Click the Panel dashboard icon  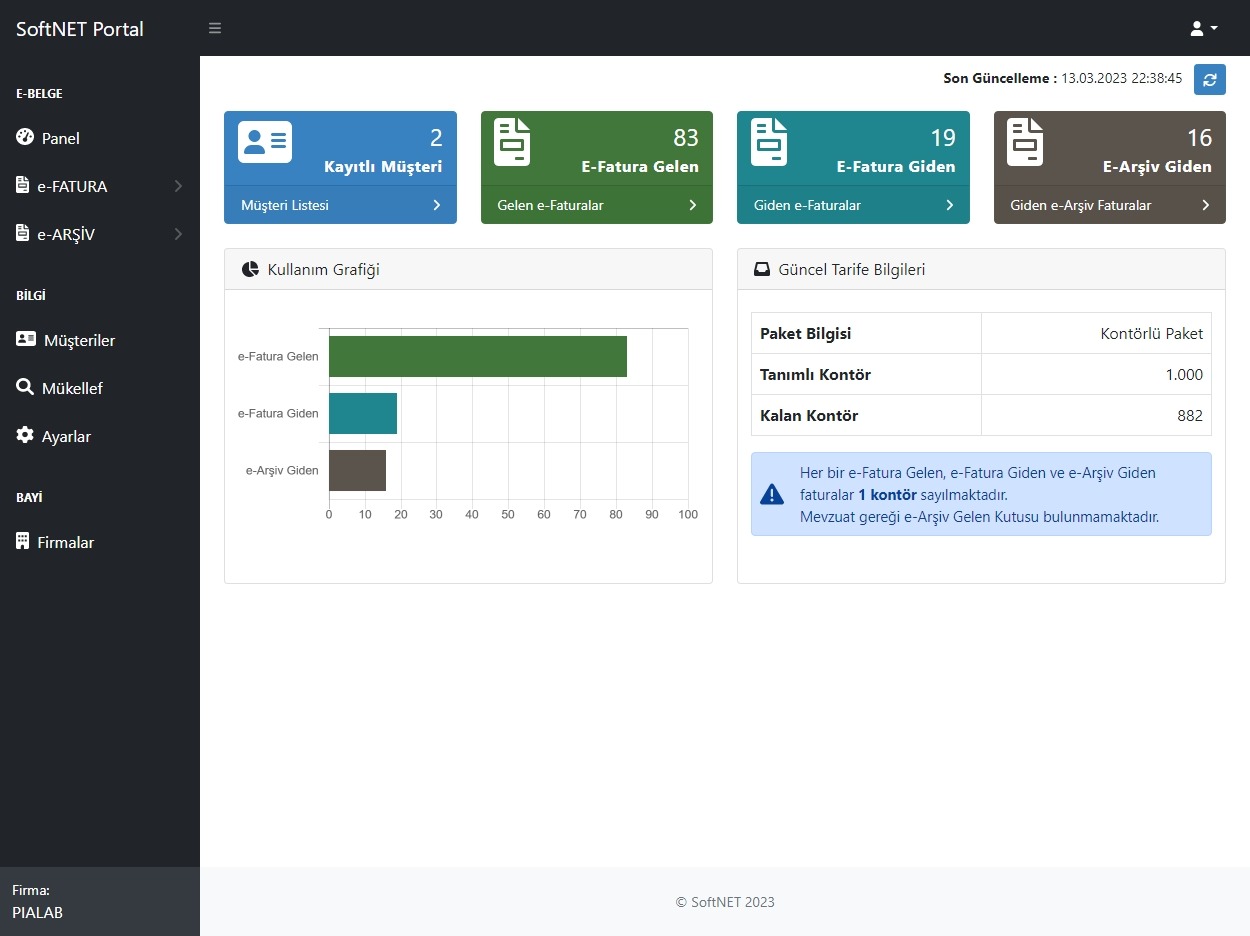pyautogui.click(x=25, y=137)
